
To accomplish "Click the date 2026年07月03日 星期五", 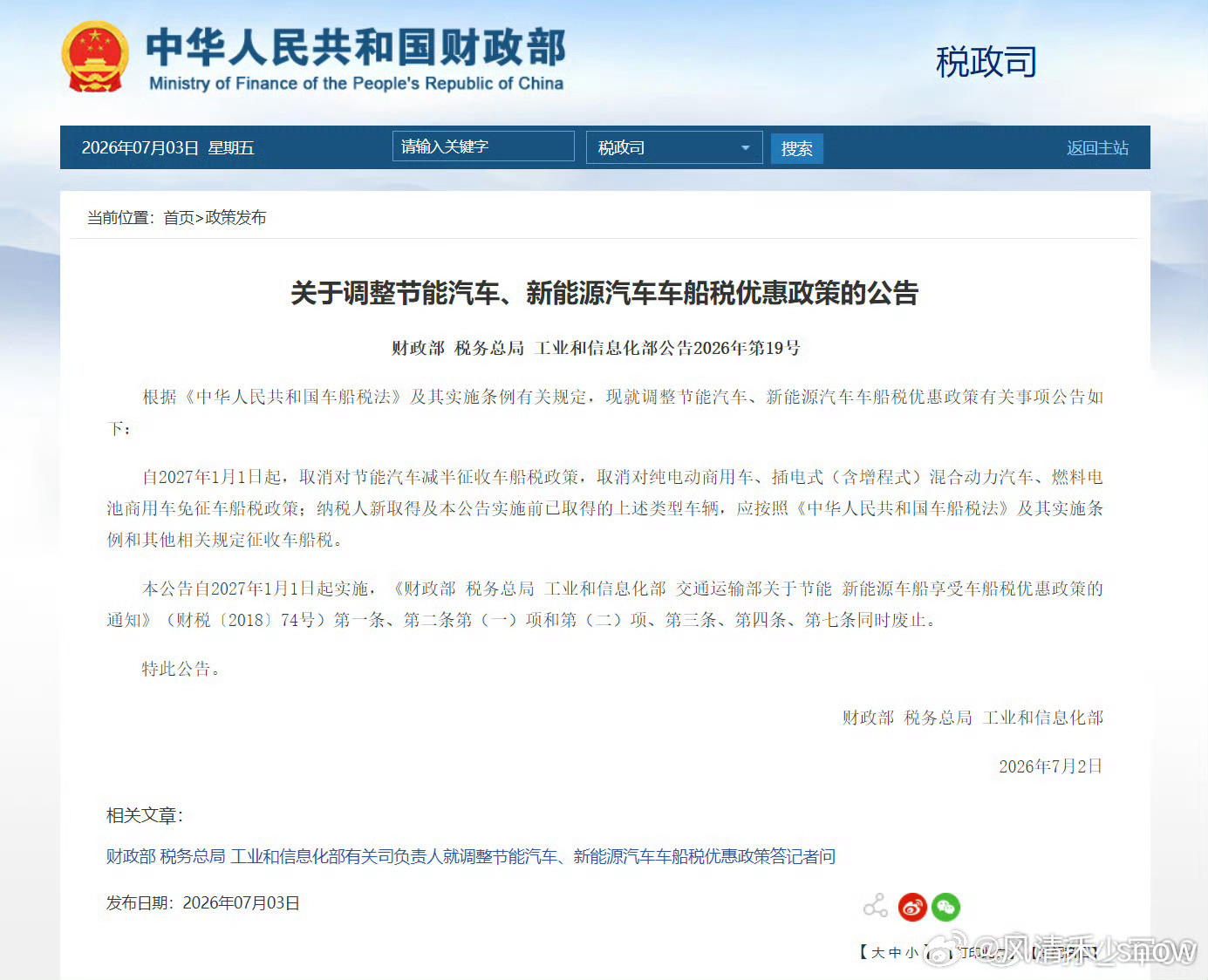I will (167, 148).
